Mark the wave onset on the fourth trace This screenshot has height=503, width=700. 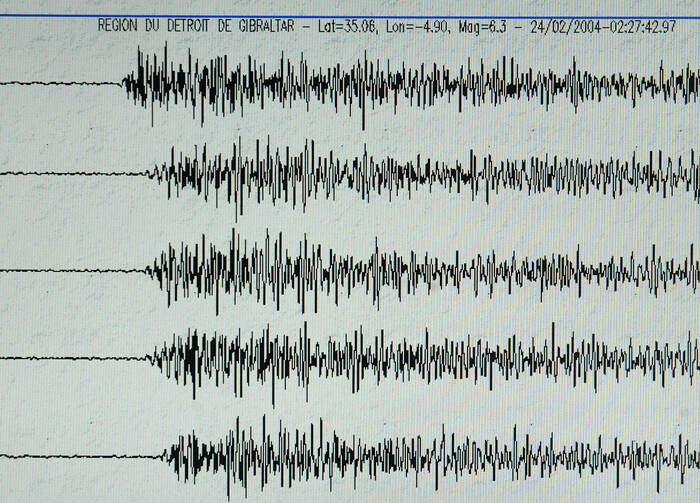(153, 357)
